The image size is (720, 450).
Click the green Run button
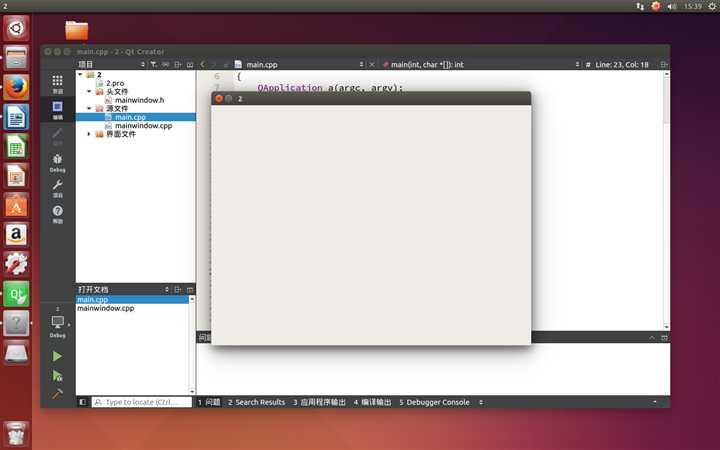pos(57,356)
